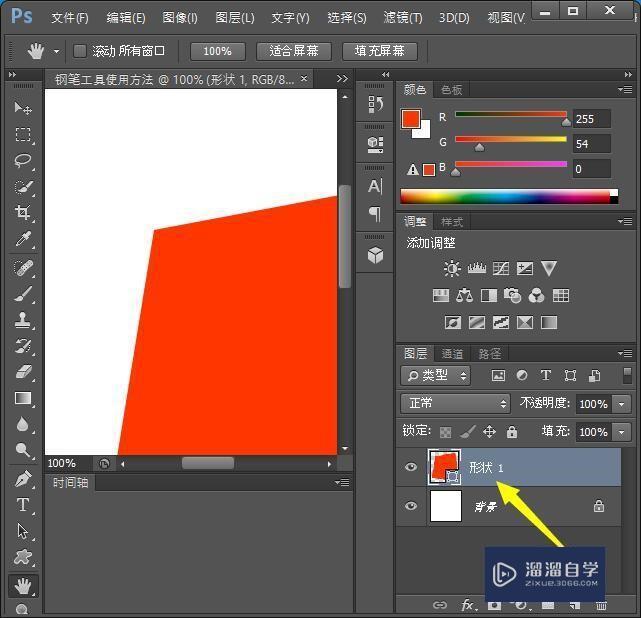Image resolution: width=641 pixels, height=618 pixels.
Task: Select the Path Selection tool
Action: (x=23, y=531)
